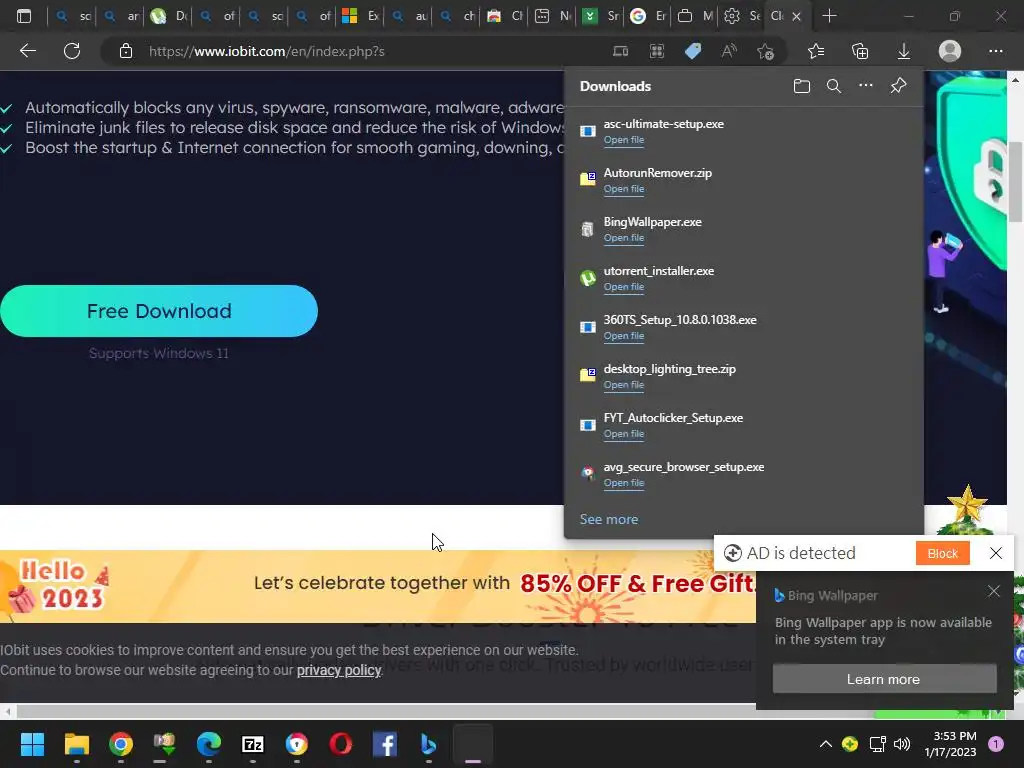
Task: Open the shopping price tag icon
Action: point(693,51)
